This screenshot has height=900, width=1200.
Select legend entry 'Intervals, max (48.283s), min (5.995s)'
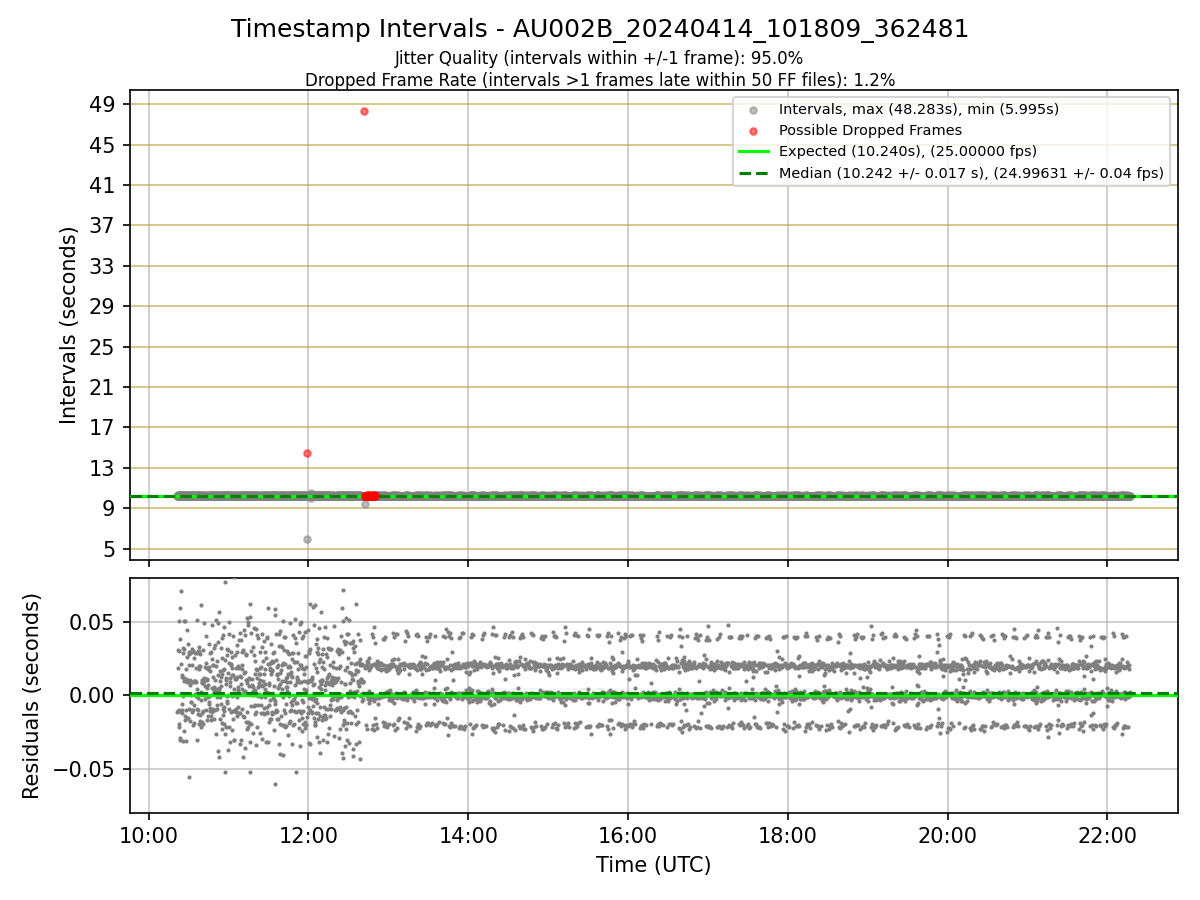[918, 109]
